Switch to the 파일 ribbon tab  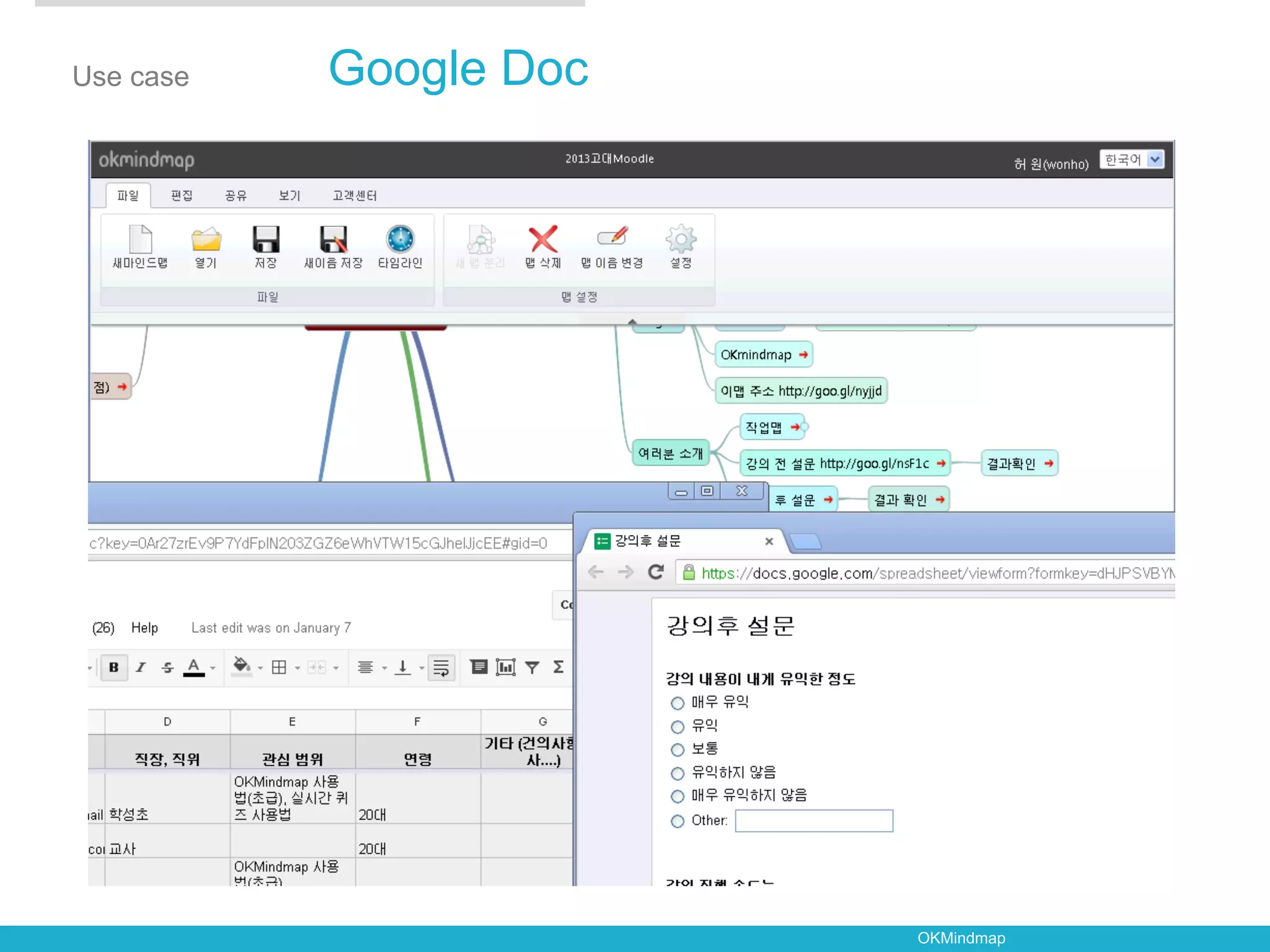[128, 196]
